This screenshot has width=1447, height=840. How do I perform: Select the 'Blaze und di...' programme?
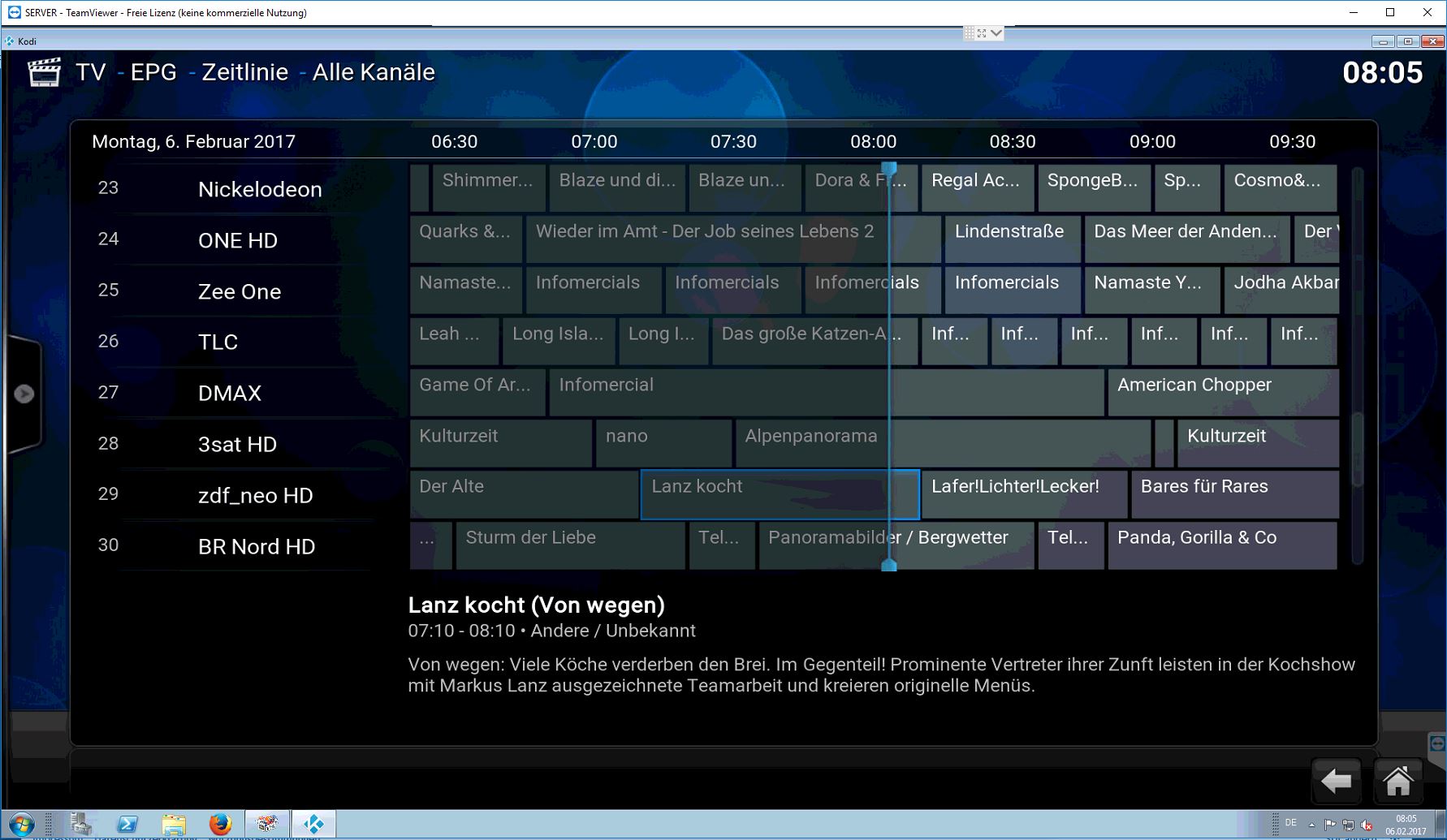[x=617, y=188]
